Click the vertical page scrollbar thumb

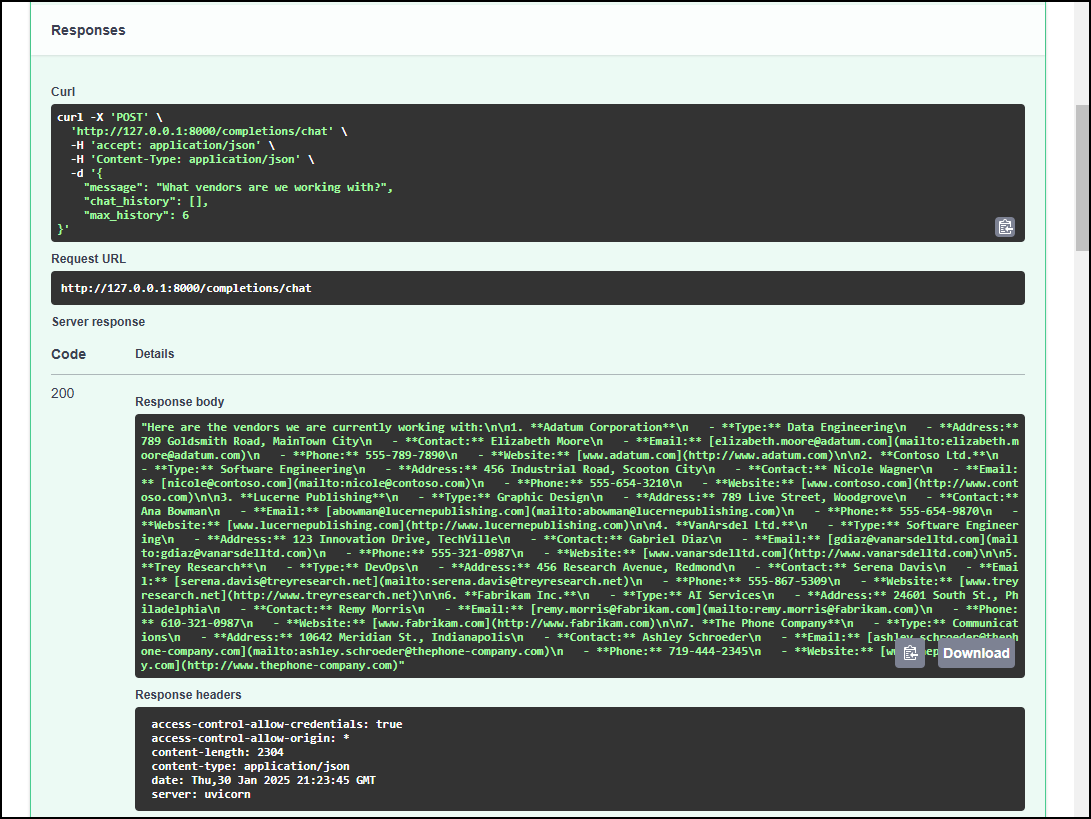(x=1082, y=177)
